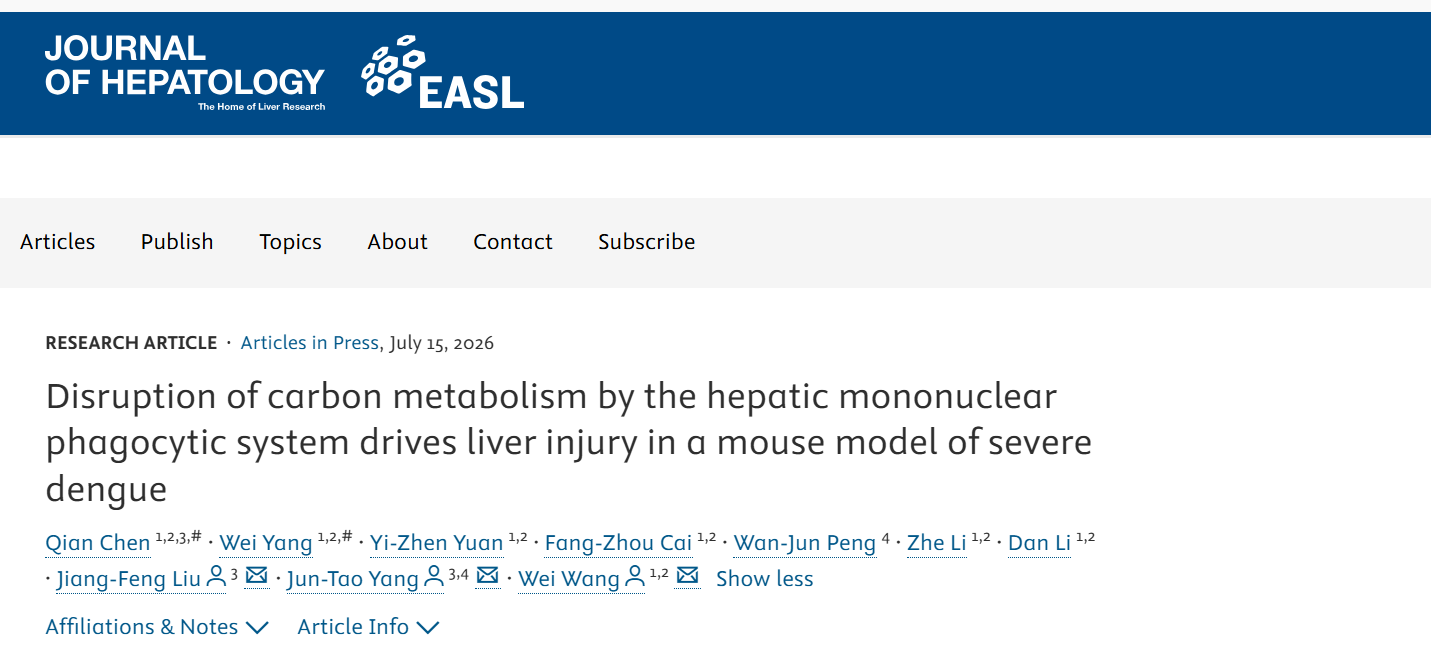
Task: Open the Contact navigation item
Action: (513, 242)
